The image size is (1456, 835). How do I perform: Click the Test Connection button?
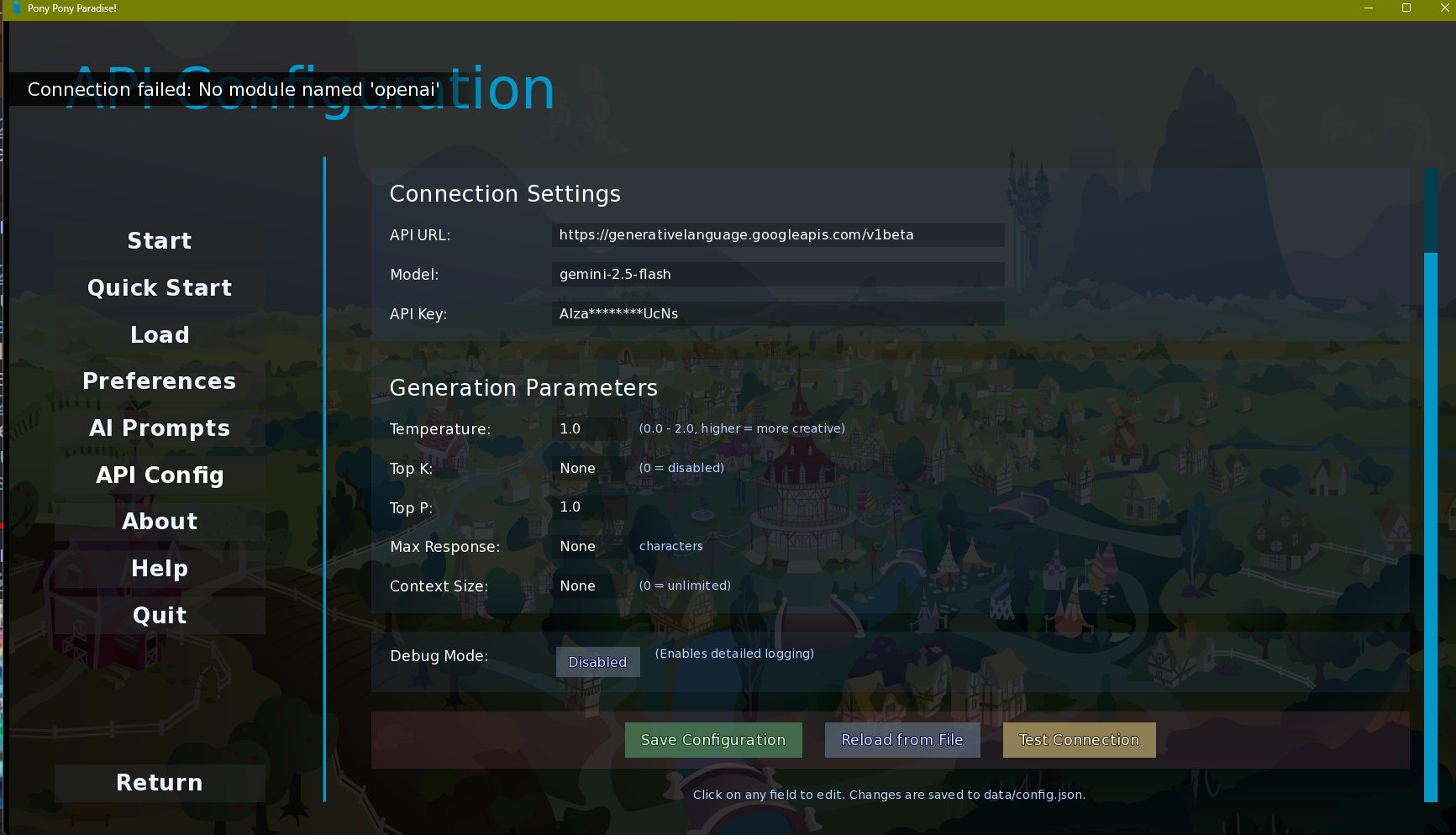(x=1079, y=740)
